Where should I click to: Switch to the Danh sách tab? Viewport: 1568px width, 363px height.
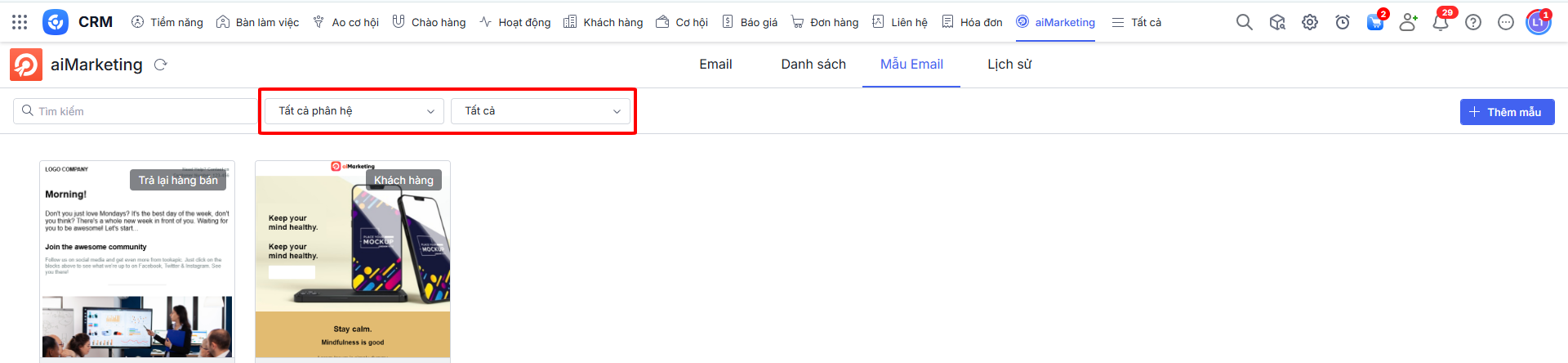pos(813,65)
